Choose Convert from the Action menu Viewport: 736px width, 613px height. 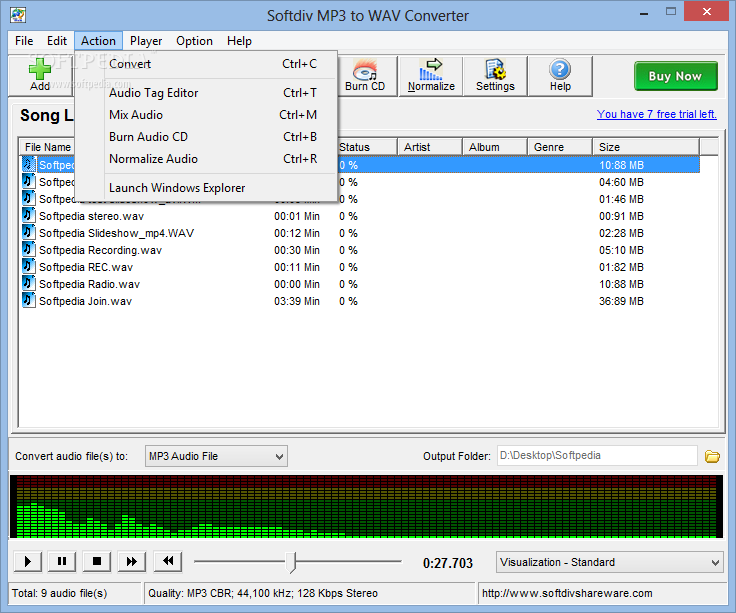[x=207, y=64]
